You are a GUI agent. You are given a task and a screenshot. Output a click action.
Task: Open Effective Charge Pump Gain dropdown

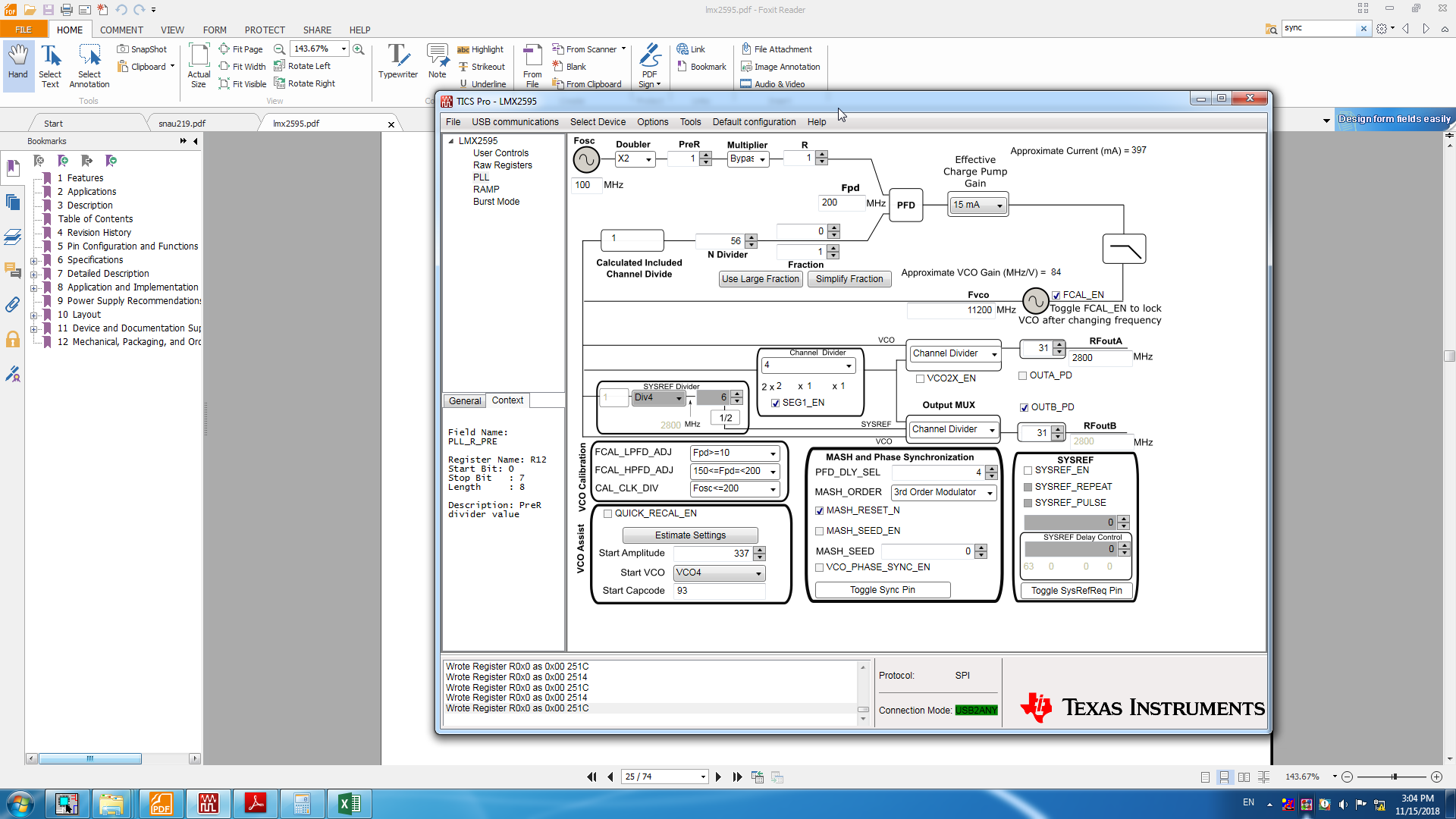coord(999,206)
